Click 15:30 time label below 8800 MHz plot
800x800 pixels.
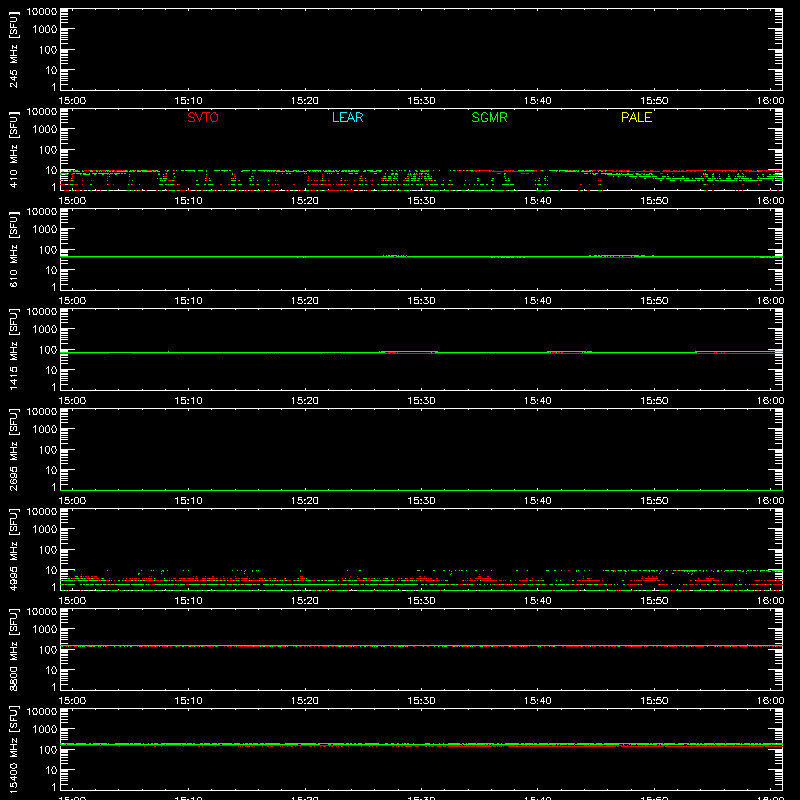pos(421,701)
